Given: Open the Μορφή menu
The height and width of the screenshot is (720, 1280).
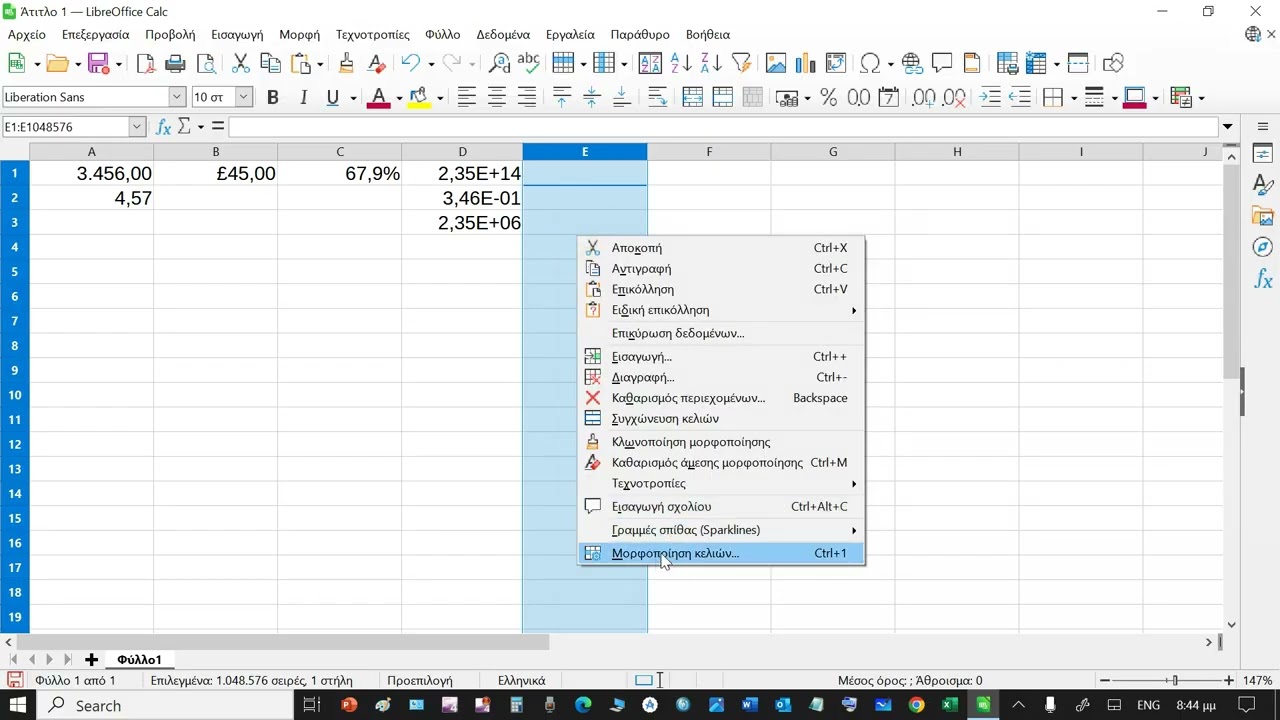Looking at the screenshot, I should (299, 34).
